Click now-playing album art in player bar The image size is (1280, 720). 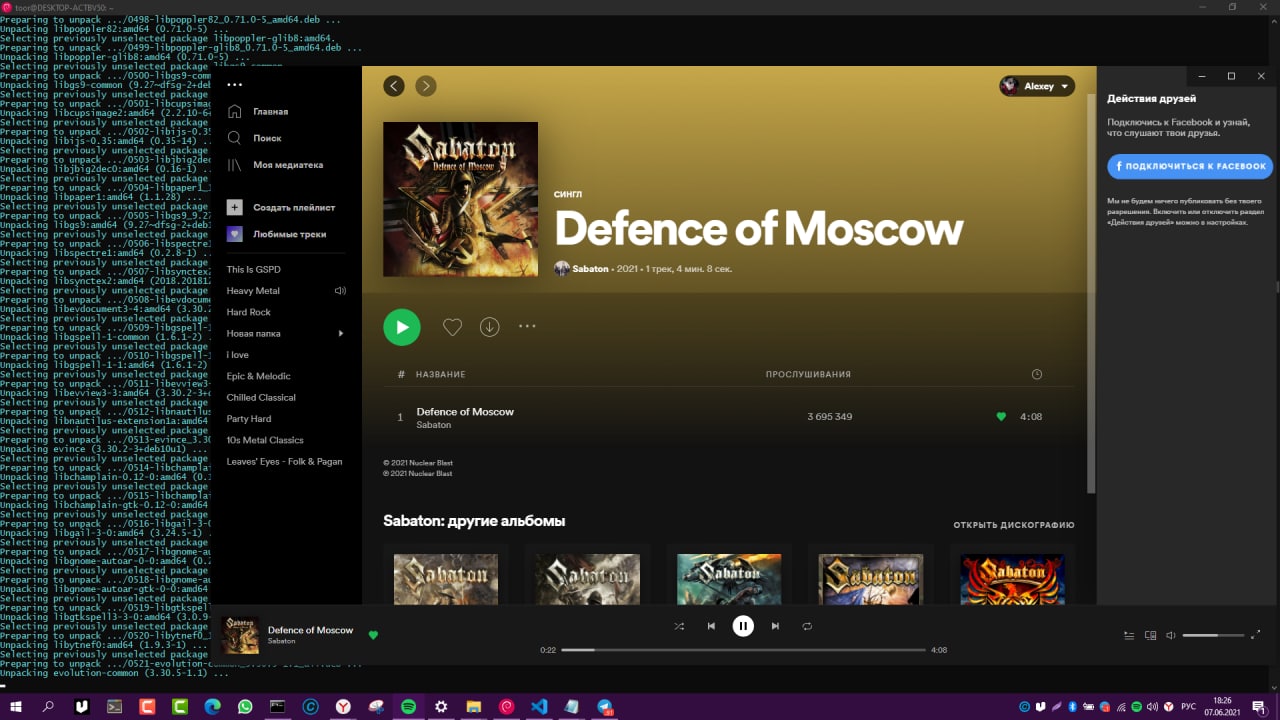pyautogui.click(x=240, y=635)
